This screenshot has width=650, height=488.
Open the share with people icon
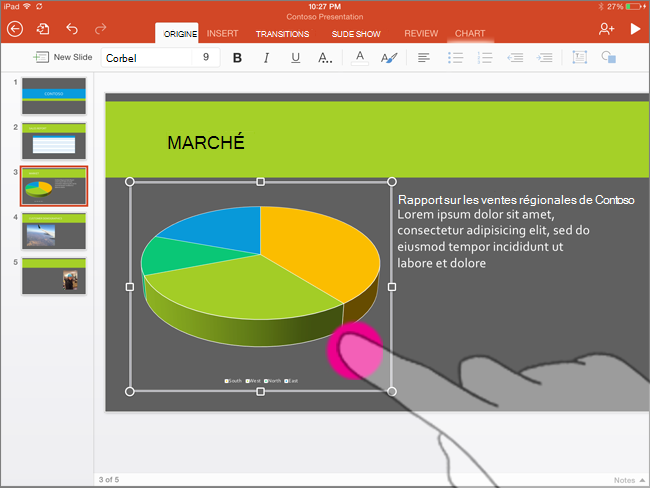(x=606, y=29)
